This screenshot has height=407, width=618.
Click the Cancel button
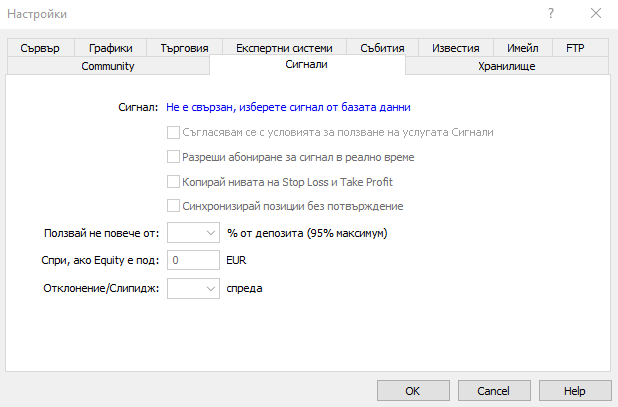click(x=494, y=391)
